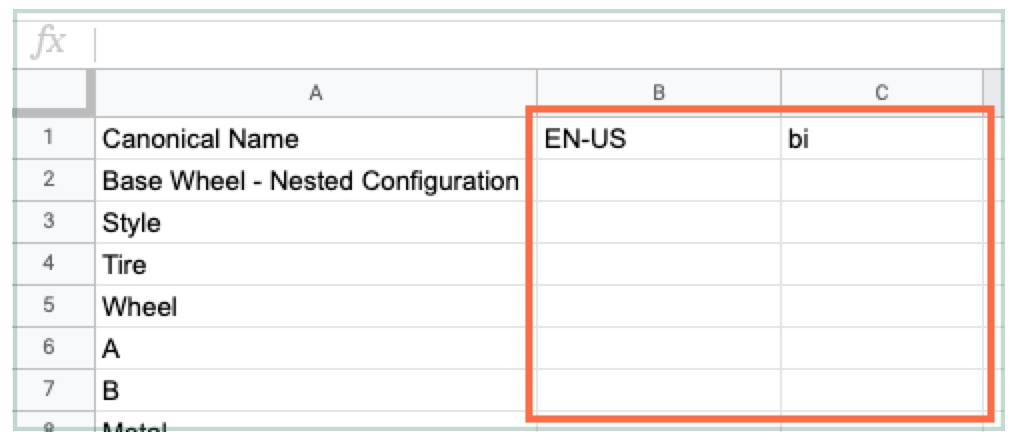The width and height of the screenshot is (1014, 440).
Task: Select row 3 header
Action: pyautogui.click(x=48, y=222)
